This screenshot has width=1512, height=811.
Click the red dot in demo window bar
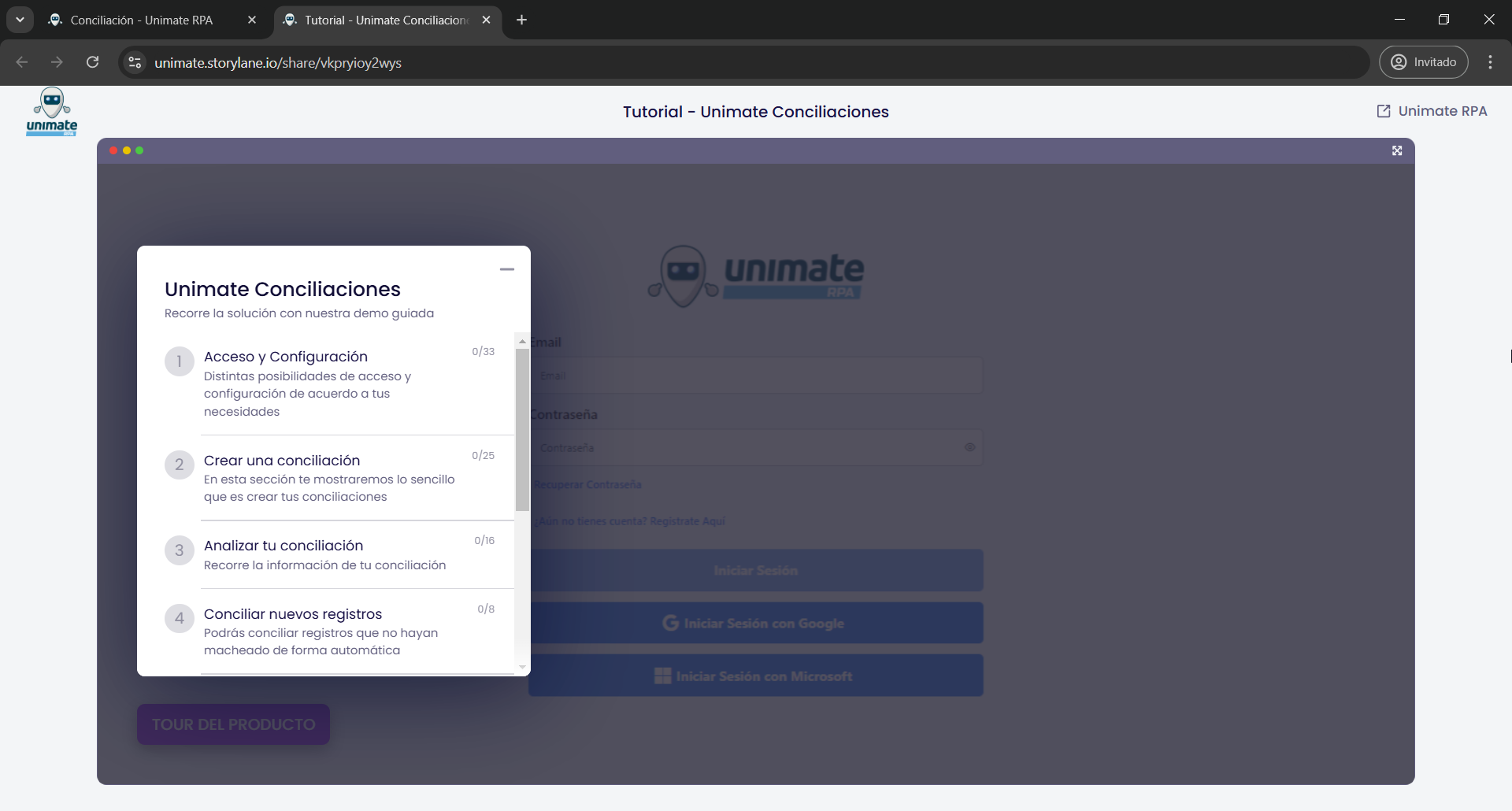click(113, 150)
